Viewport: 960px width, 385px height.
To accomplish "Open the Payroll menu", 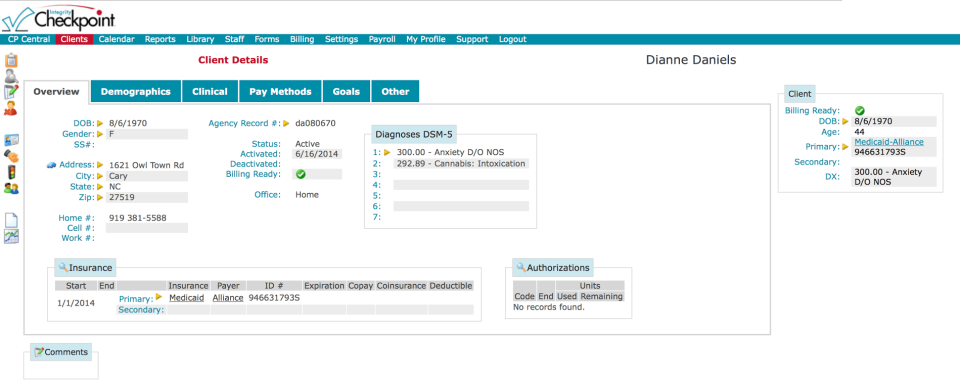I will click(x=382, y=39).
